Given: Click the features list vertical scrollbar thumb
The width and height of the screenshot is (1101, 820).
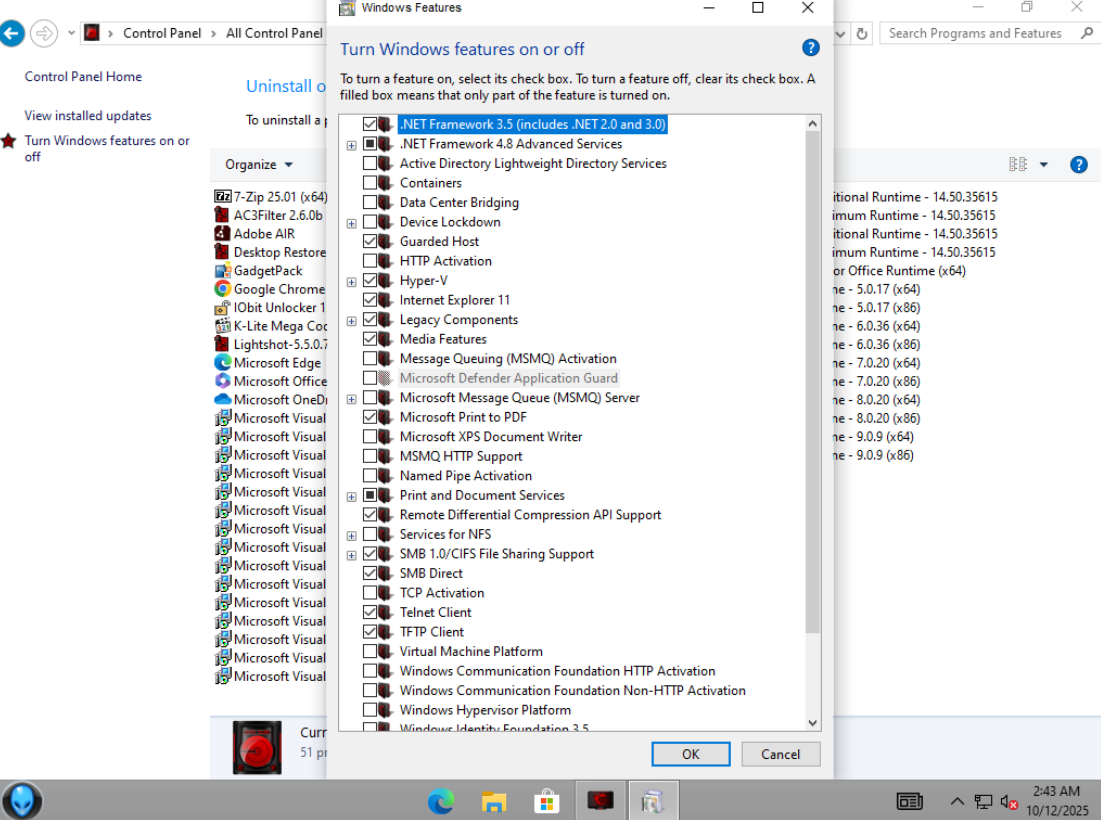Looking at the screenshot, I should coord(812,383).
